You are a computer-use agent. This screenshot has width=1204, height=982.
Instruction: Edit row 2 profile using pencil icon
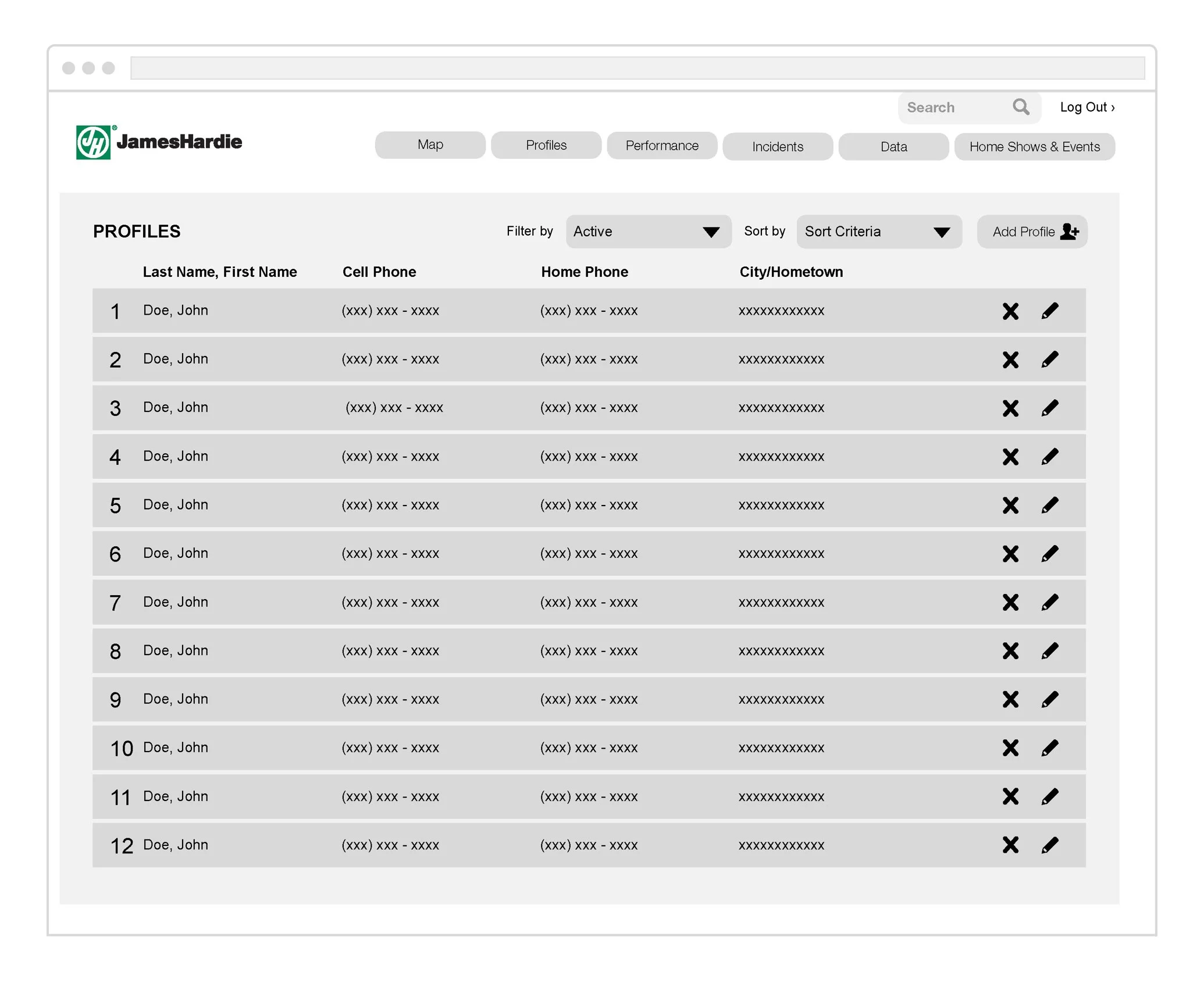pyautogui.click(x=1049, y=360)
